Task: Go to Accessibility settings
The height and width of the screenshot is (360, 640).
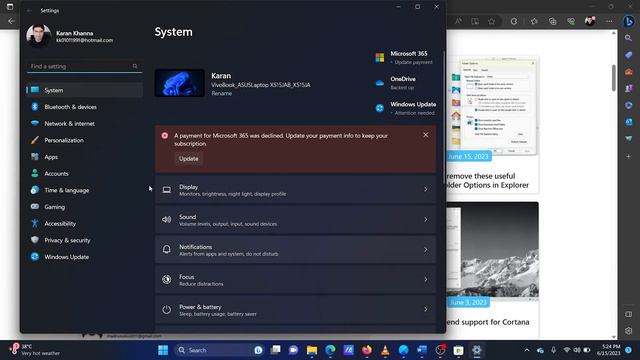Action: (x=84, y=224)
